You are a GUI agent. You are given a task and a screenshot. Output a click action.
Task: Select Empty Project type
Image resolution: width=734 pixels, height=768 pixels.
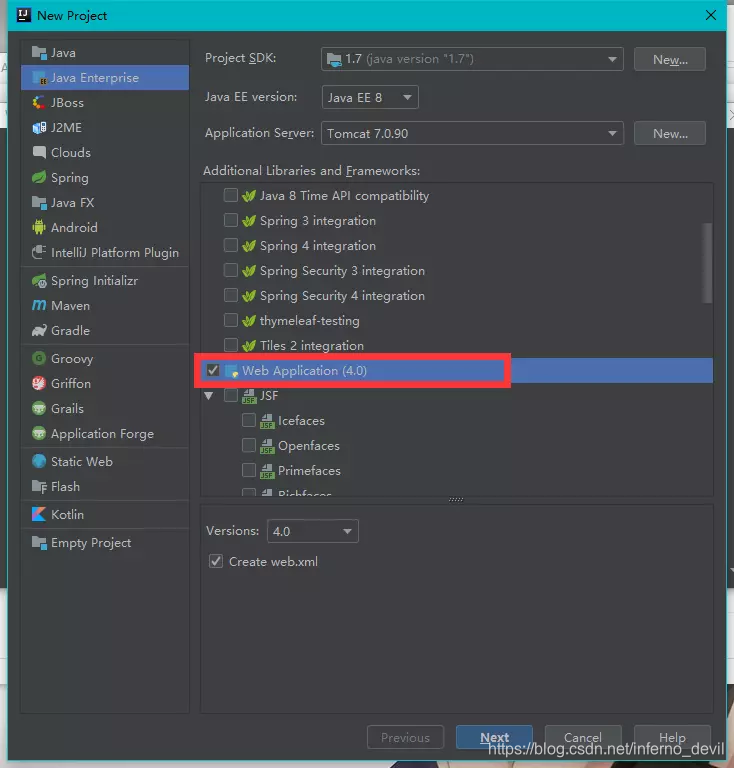[x=105, y=543]
